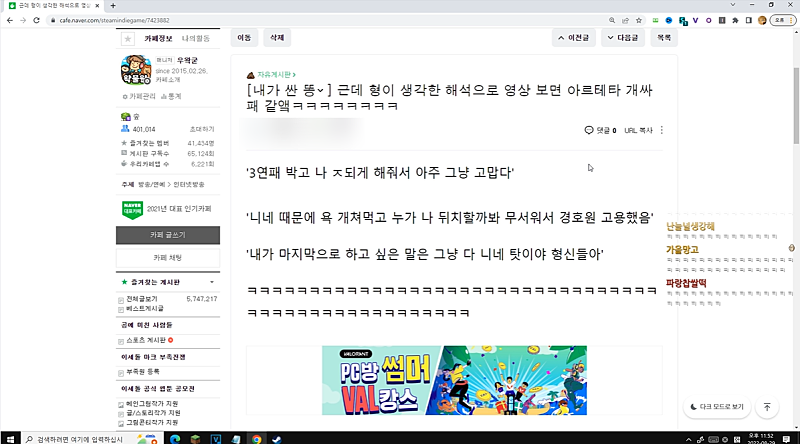Open 부족원 등록 board
This screenshot has height=444, width=800.
click(x=143, y=372)
